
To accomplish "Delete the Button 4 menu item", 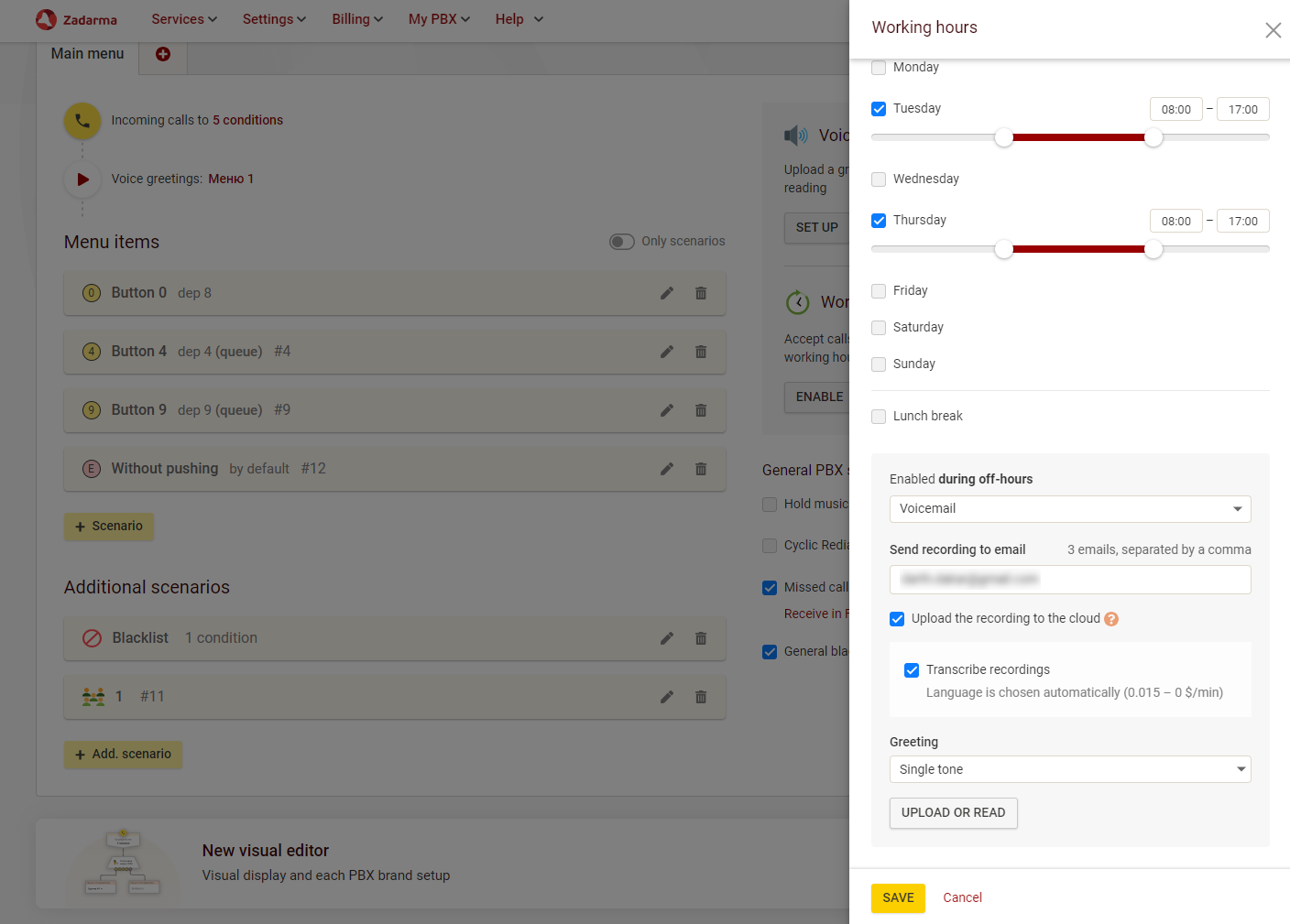I will (x=701, y=352).
